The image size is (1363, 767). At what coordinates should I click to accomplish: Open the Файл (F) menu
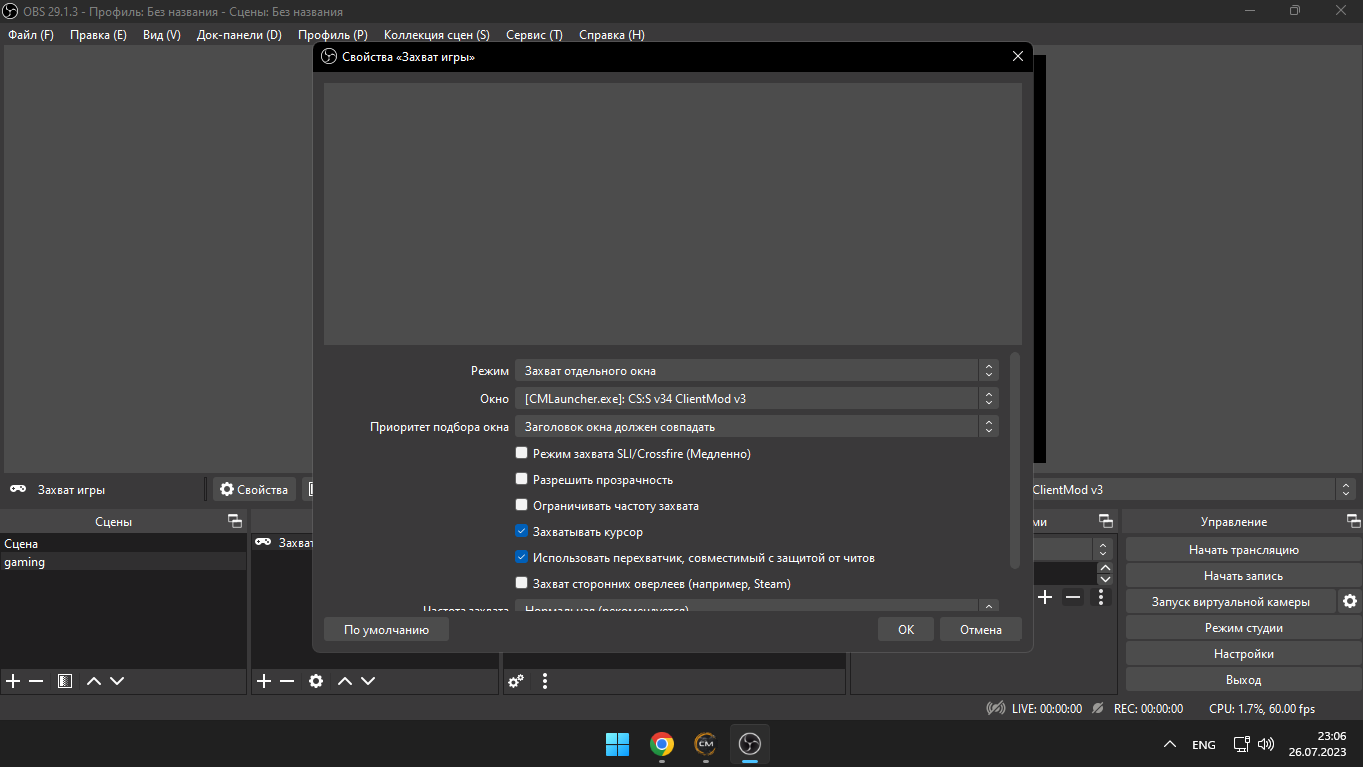pos(31,34)
